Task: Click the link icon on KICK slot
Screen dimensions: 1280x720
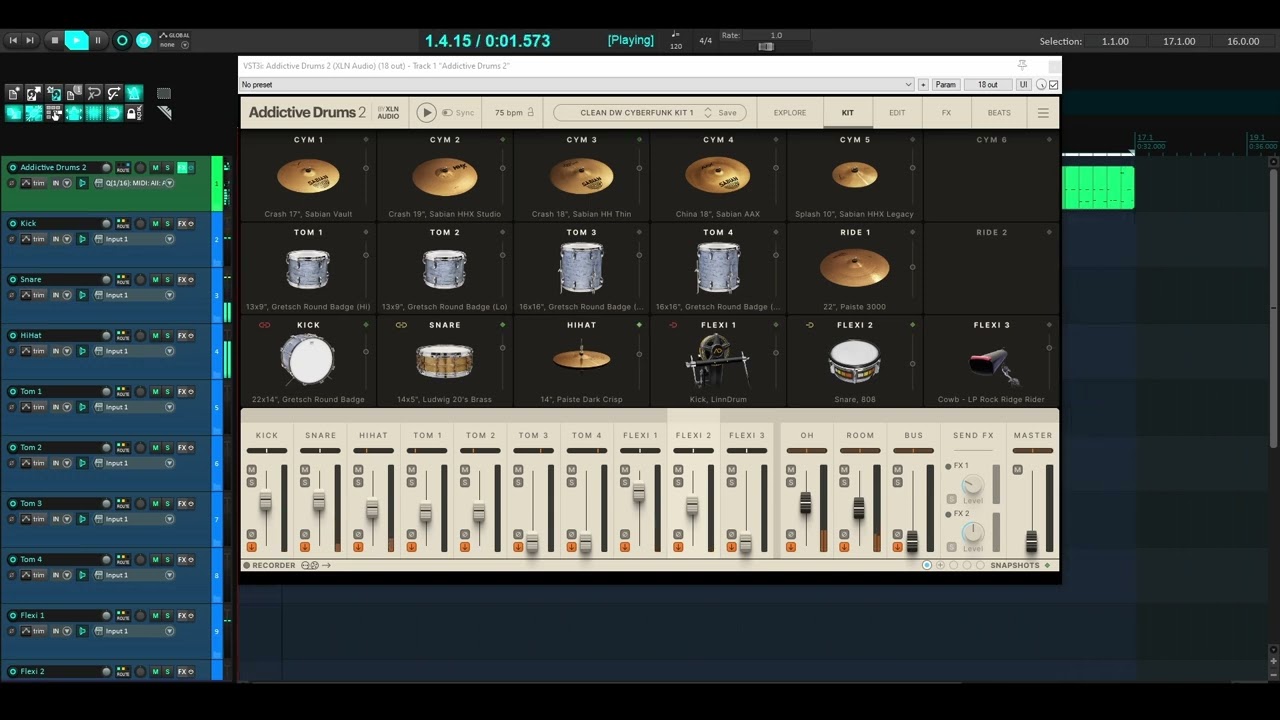Action: (264, 325)
